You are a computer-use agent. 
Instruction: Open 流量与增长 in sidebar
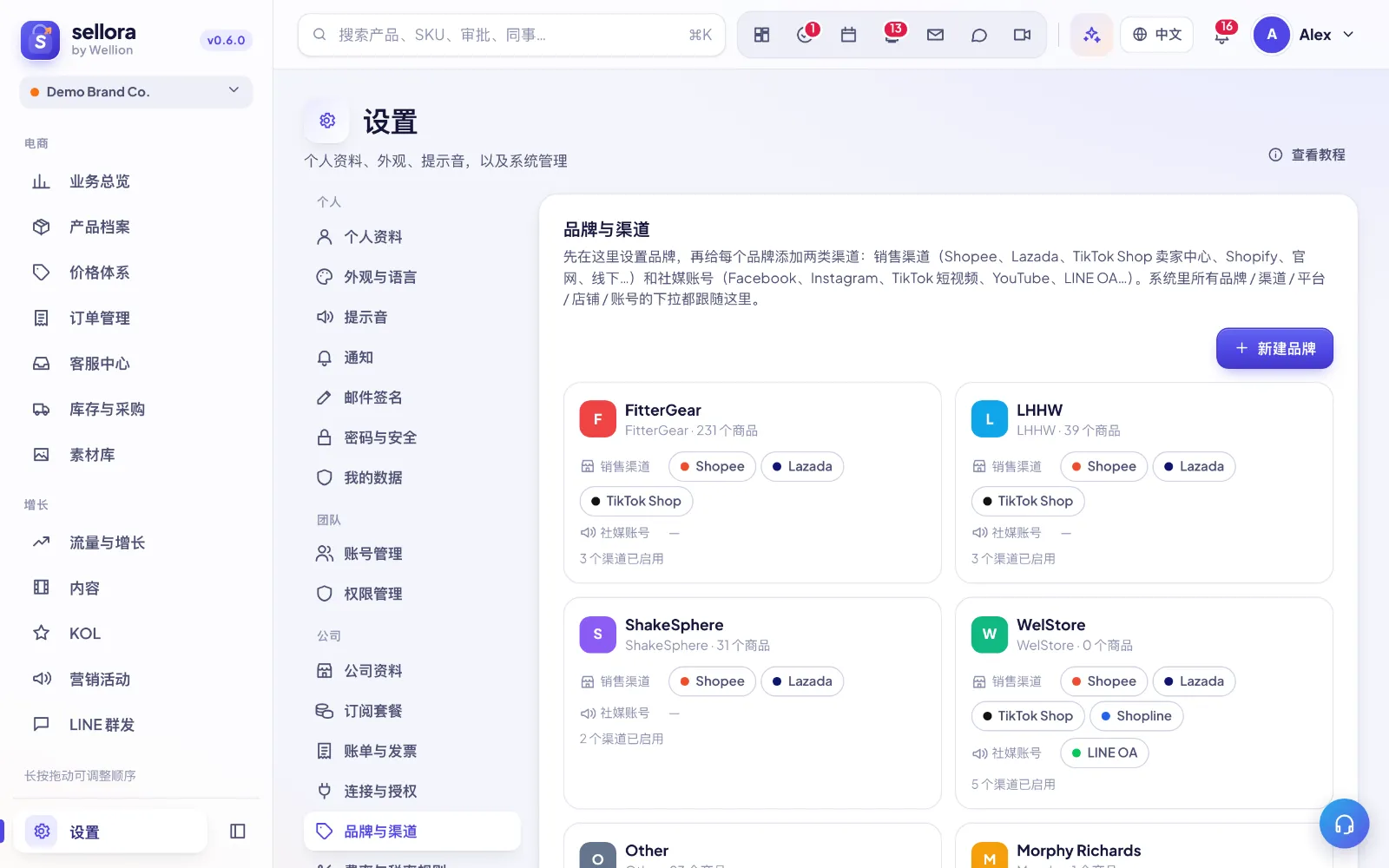(136, 542)
